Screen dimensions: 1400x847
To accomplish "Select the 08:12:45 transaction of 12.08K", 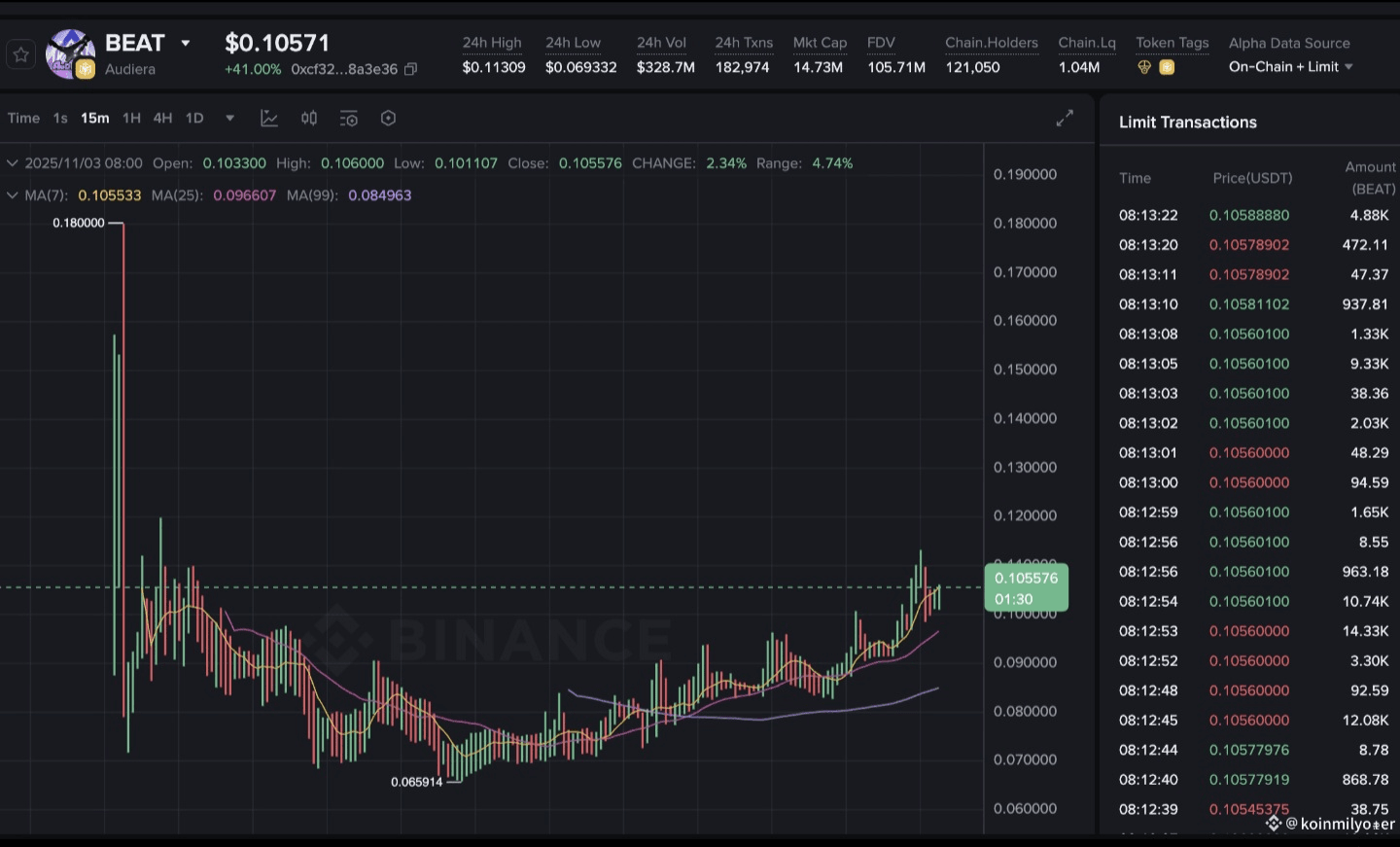I will coord(1253,720).
